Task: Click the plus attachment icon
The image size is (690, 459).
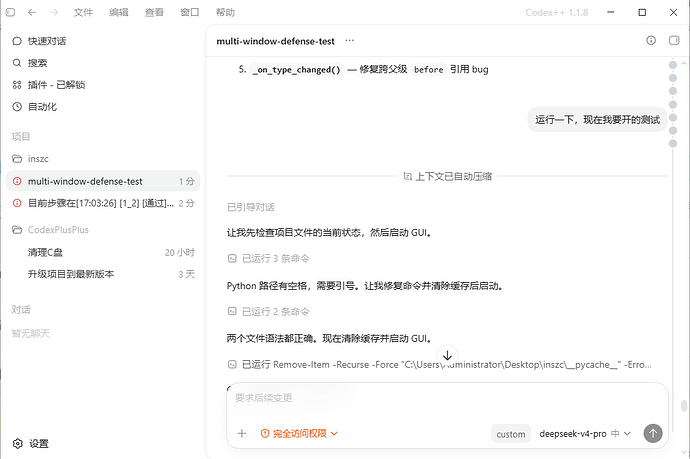Action: pyautogui.click(x=242, y=433)
